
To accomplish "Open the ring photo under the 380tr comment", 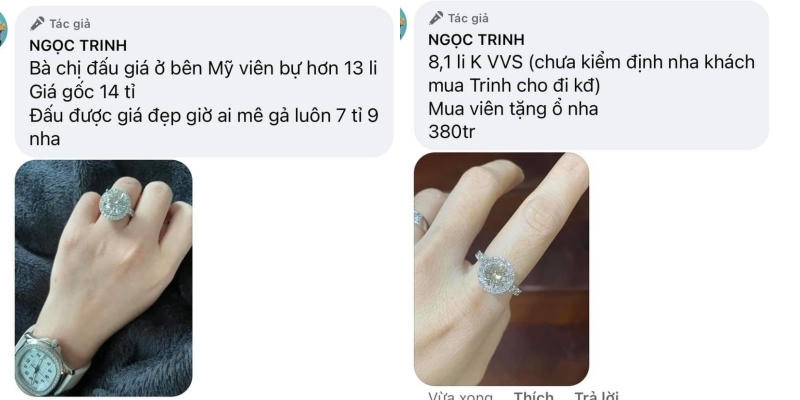I will 502,269.
